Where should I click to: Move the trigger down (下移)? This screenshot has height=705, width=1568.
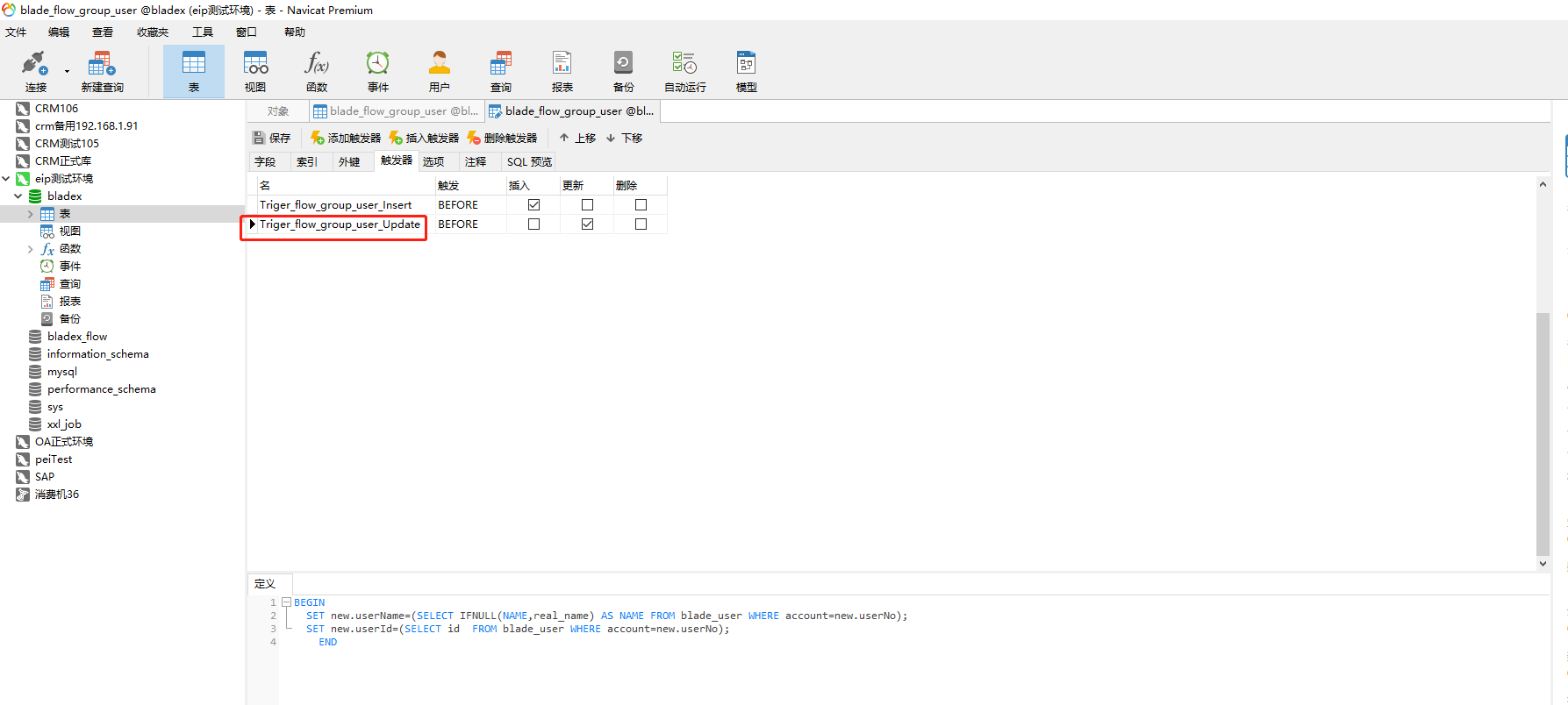tap(624, 138)
